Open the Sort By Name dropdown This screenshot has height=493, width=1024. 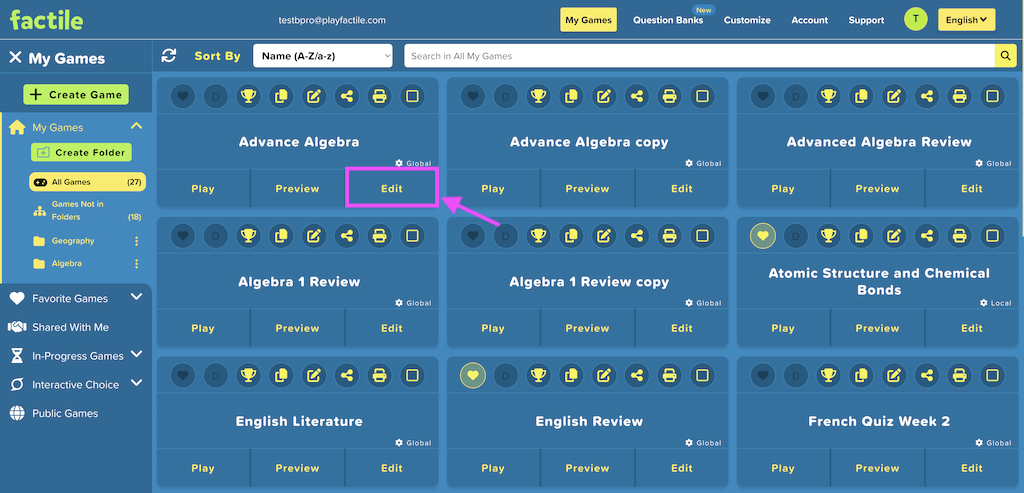[323, 56]
